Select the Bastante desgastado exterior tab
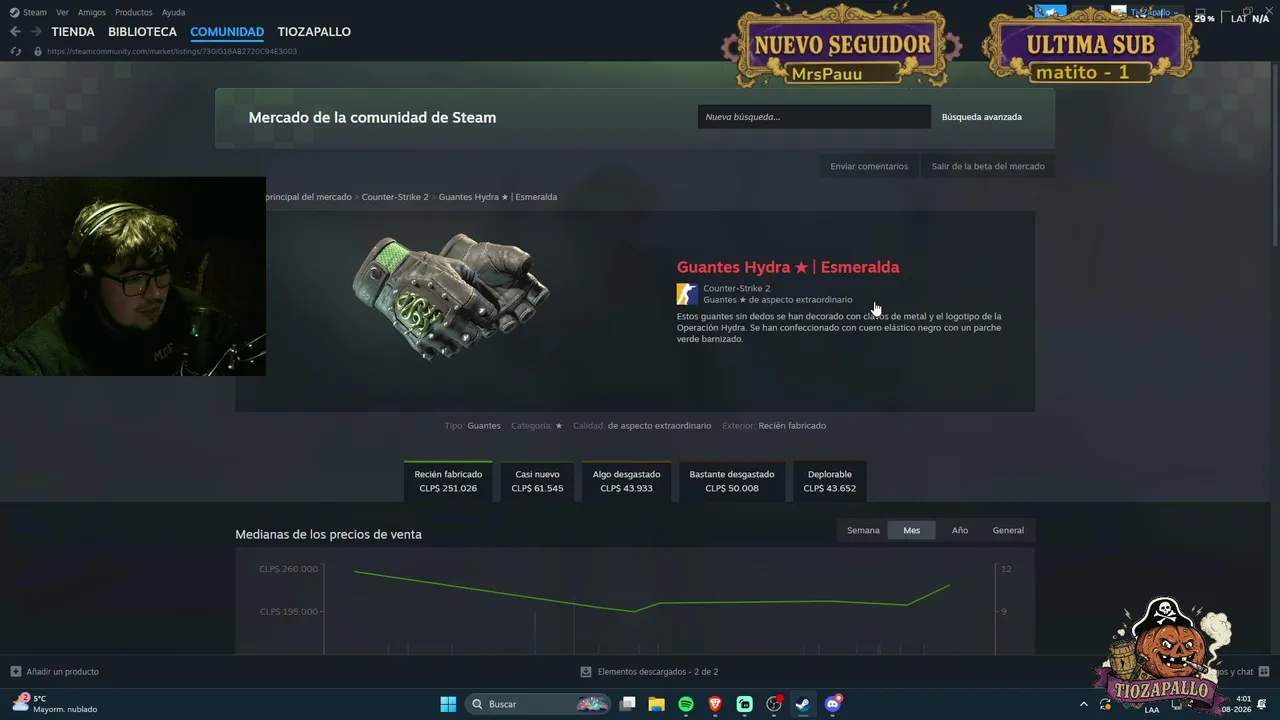This screenshot has height=720, width=1280. pyautogui.click(x=732, y=481)
